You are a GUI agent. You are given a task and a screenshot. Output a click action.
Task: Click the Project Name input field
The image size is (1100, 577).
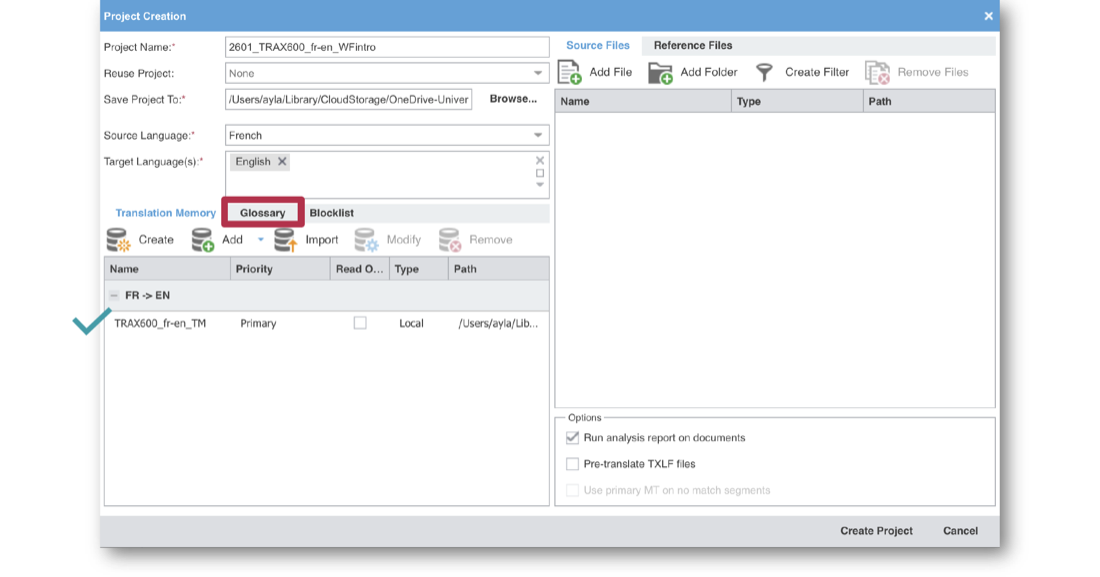point(387,47)
